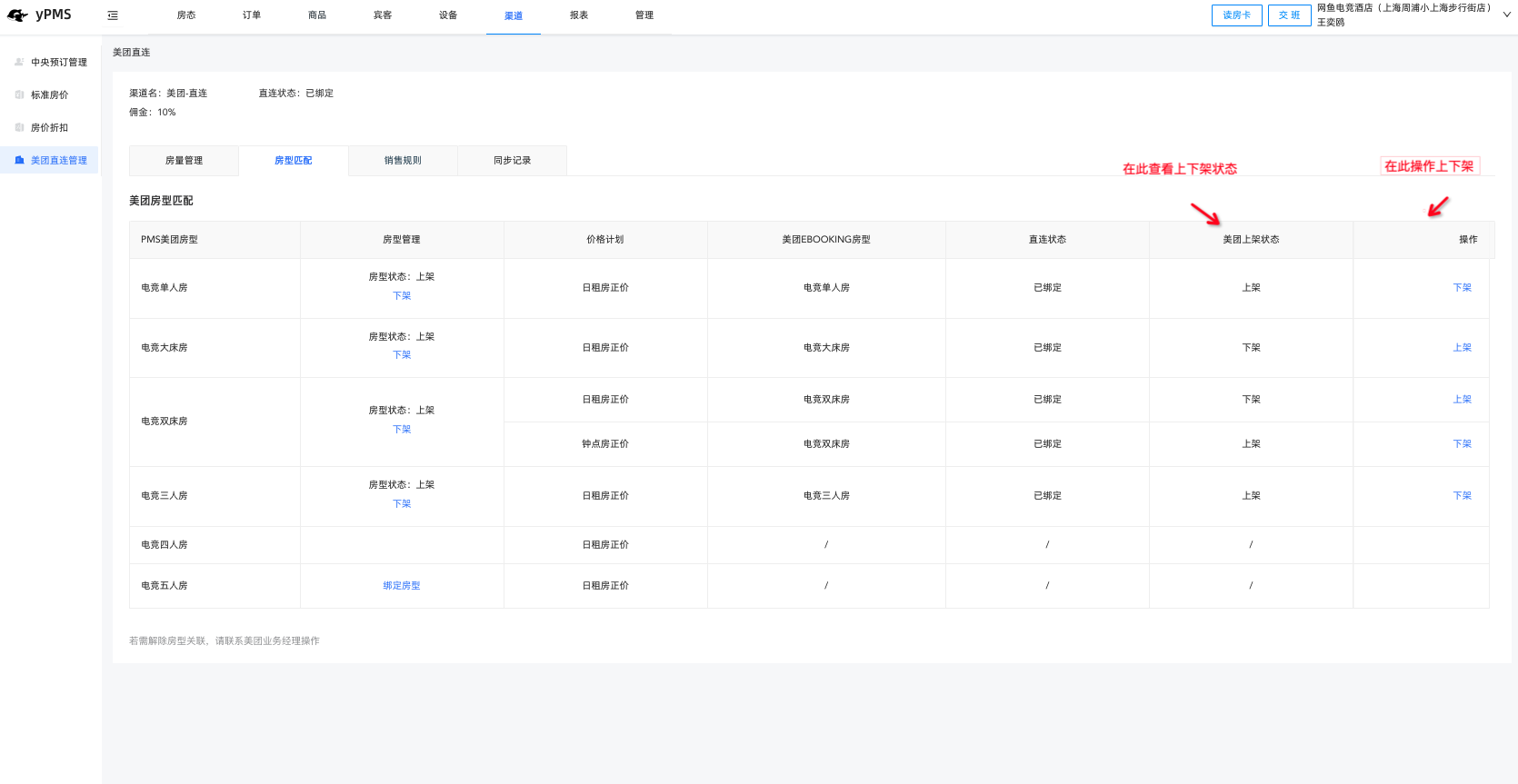Click 下架 under 电竞双床房 房型管理
The image size is (1518, 784).
(402, 430)
